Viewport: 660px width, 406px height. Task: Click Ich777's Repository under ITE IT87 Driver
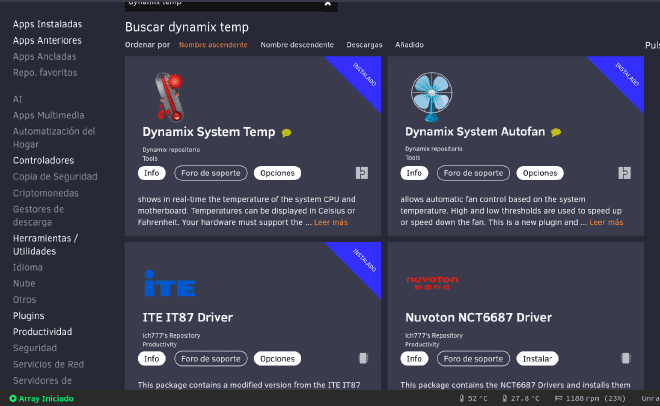(x=171, y=335)
